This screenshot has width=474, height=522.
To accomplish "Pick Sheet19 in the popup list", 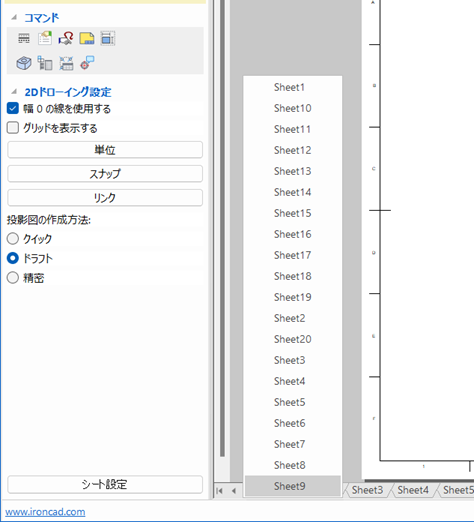I will (293, 297).
